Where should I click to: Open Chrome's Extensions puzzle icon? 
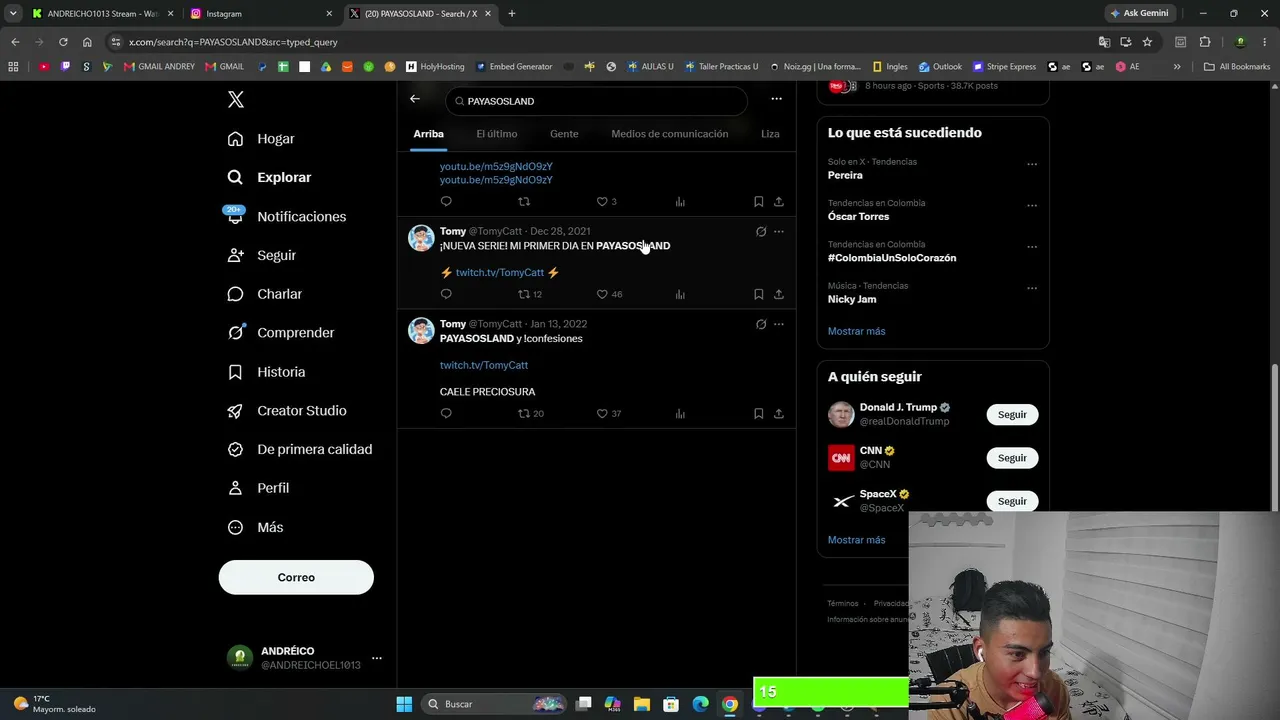1204,42
